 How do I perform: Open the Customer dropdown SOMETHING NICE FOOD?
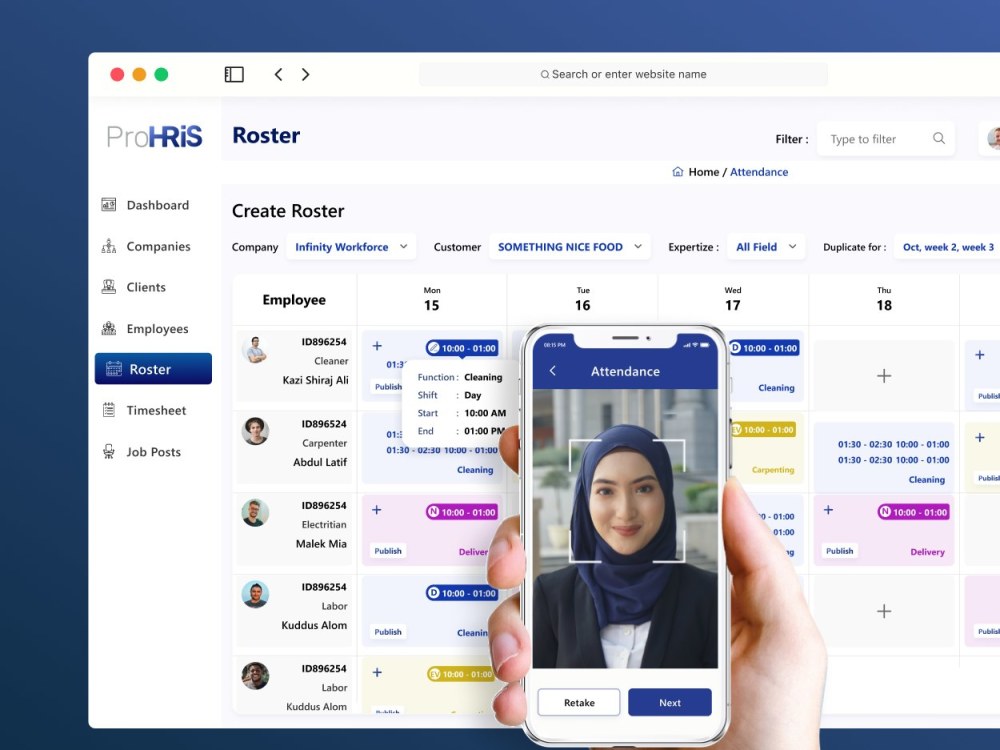click(570, 247)
